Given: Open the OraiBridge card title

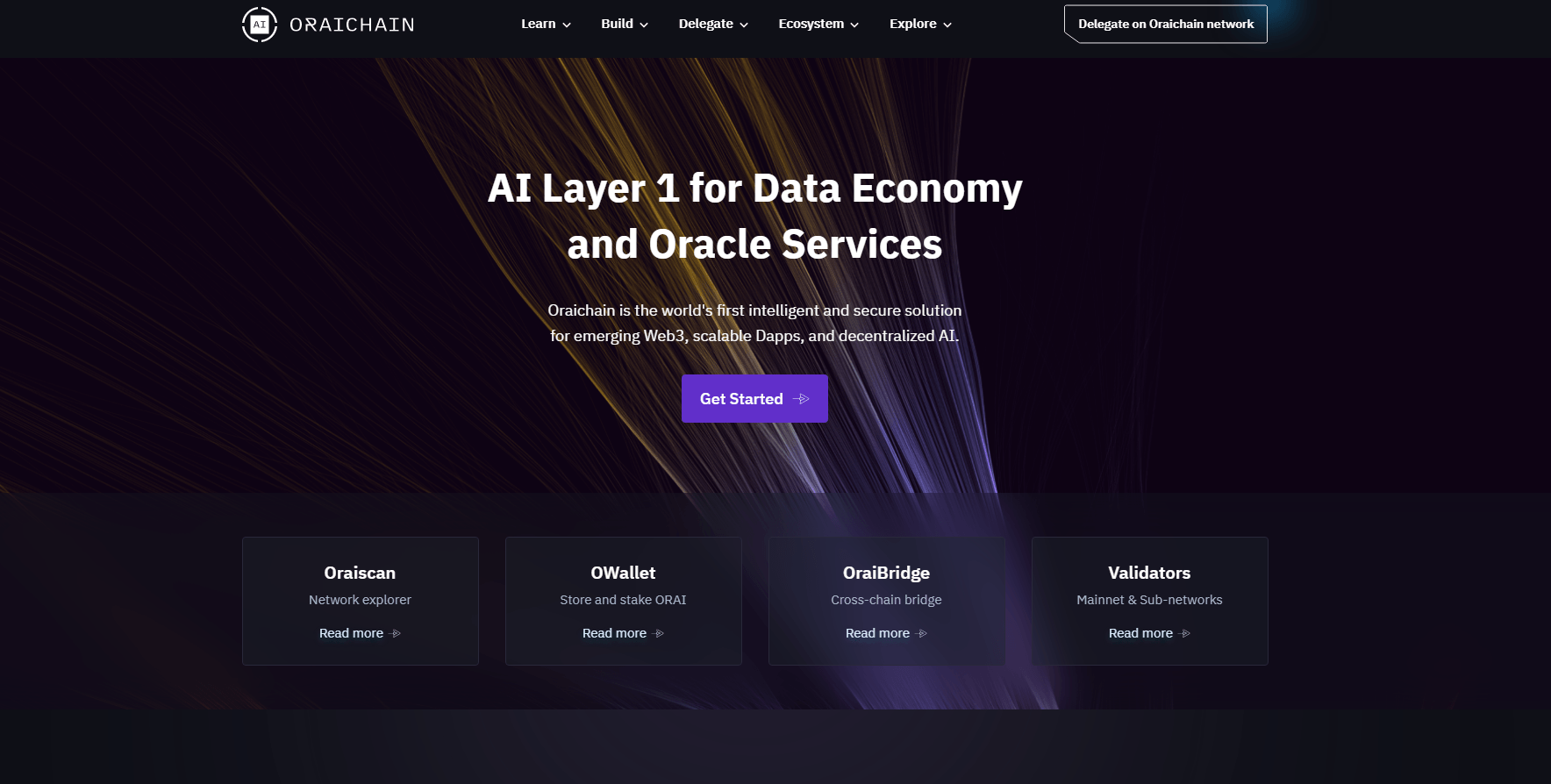Looking at the screenshot, I should tap(886, 573).
